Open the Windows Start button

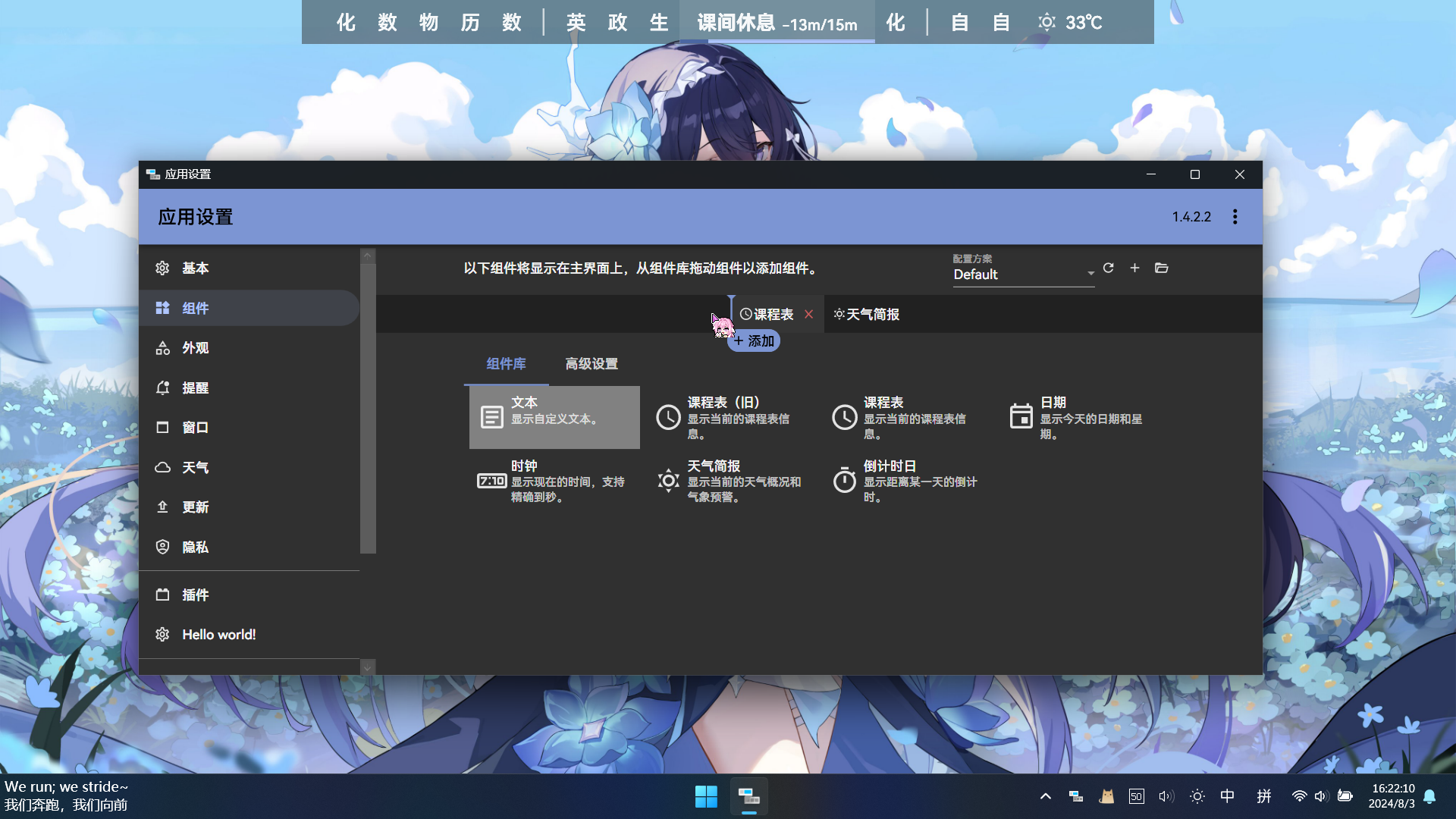coord(706,796)
